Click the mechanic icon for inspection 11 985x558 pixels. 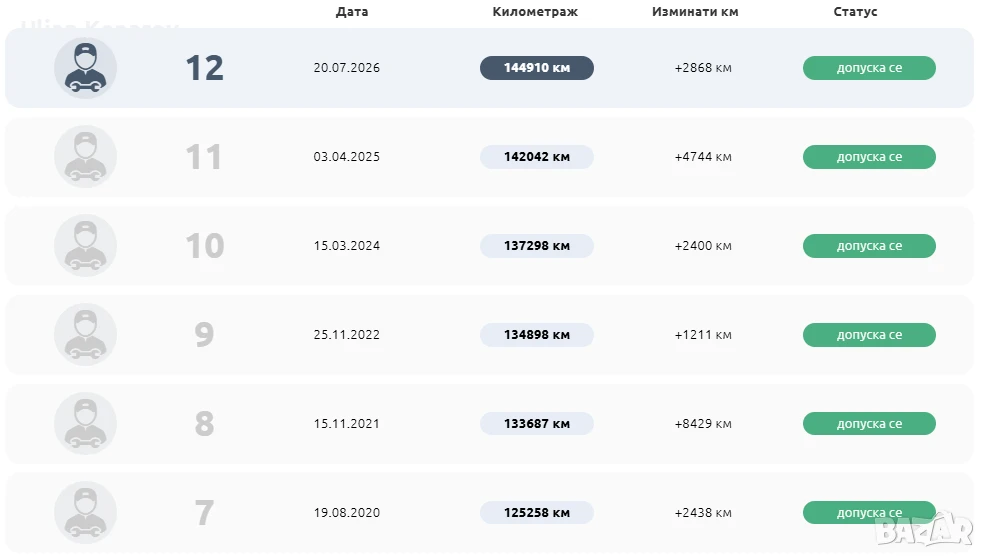(x=85, y=156)
